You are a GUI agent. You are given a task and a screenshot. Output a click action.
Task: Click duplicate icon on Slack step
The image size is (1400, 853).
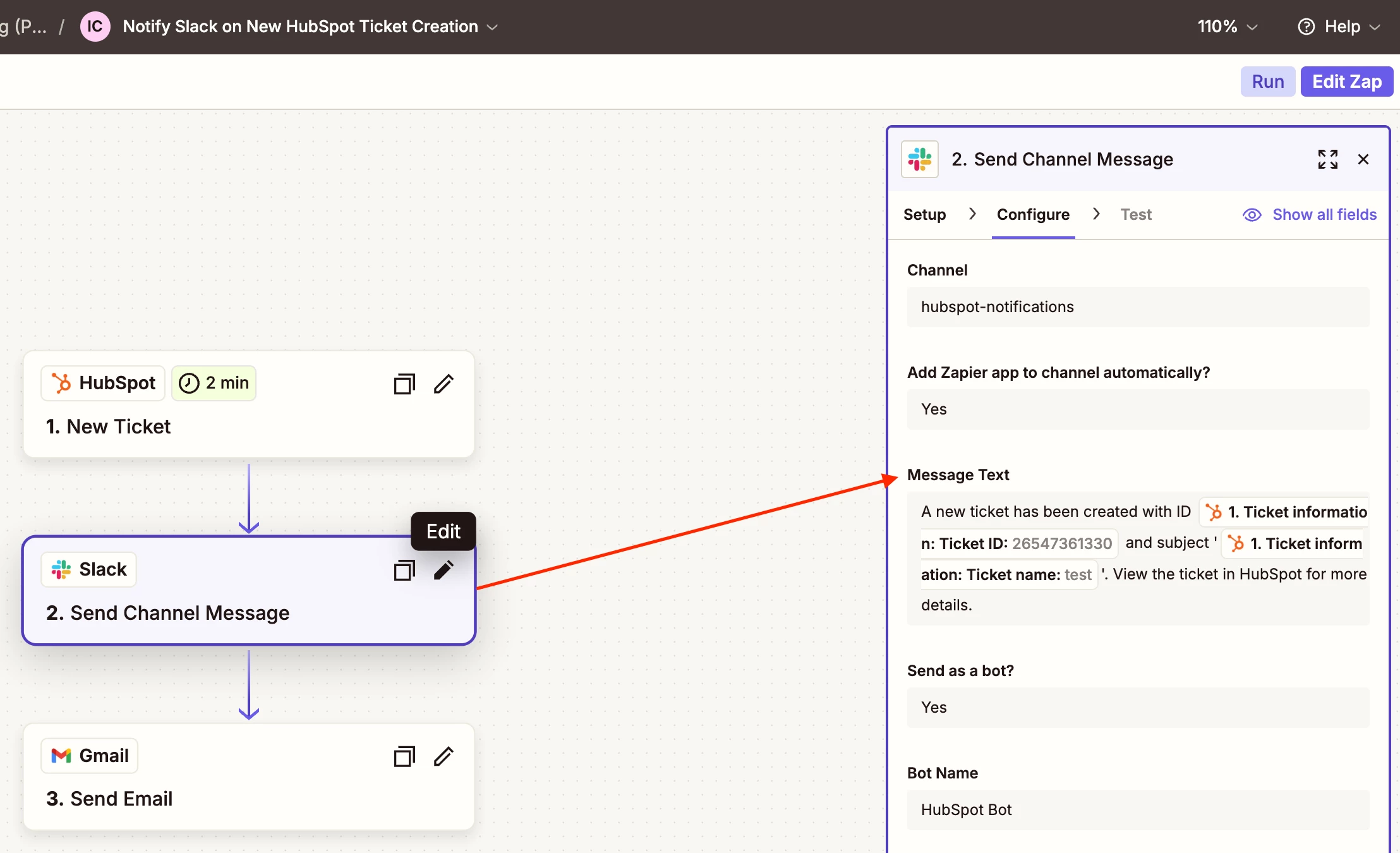(x=404, y=570)
